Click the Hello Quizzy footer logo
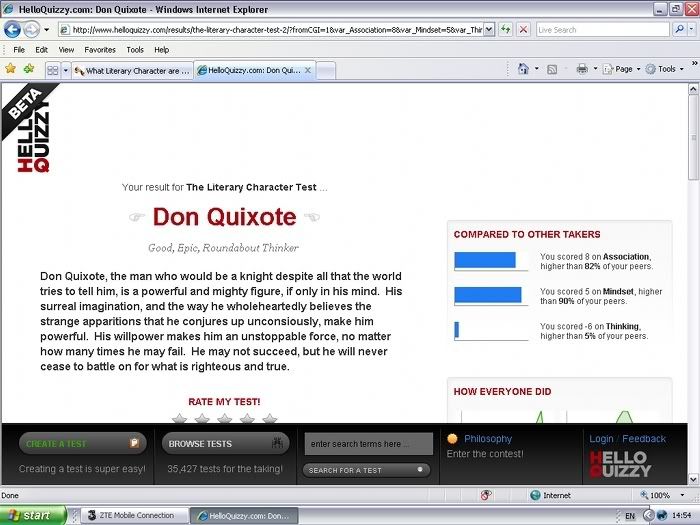Viewport: 700px width, 525px height. click(620, 464)
